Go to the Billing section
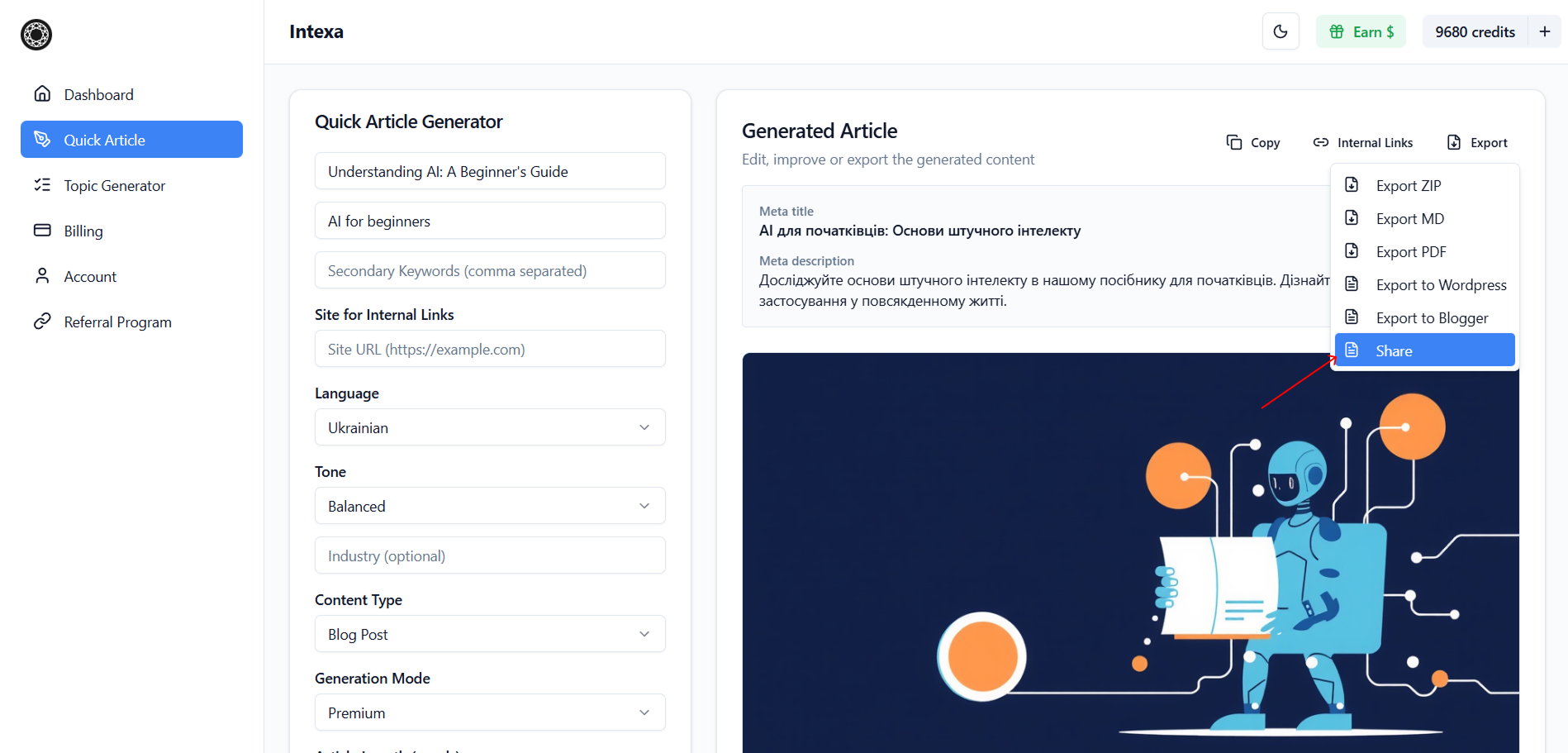The image size is (1568, 753). pyautogui.click(x=83, y=231)
